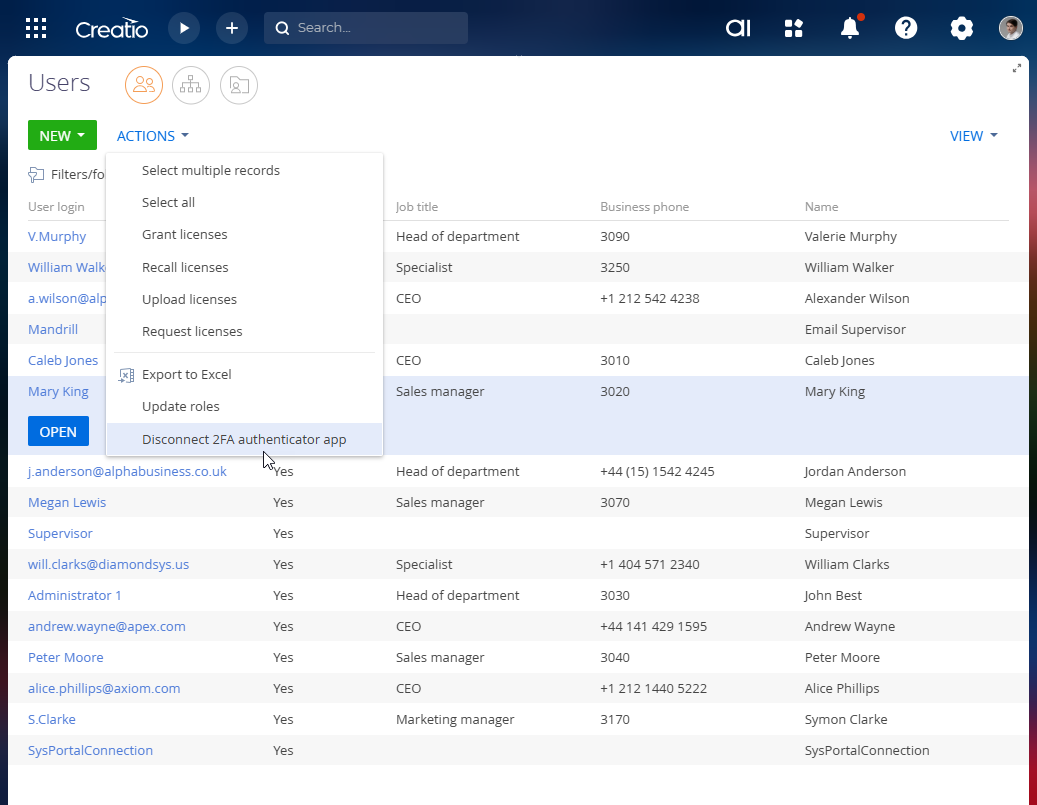
Task: Sort by Job title column header
Action: point(417,207)
